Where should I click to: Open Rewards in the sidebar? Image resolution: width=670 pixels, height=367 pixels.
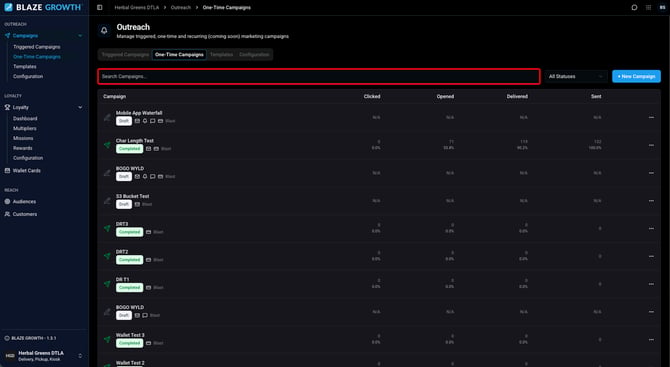click(x=23, y=148)
